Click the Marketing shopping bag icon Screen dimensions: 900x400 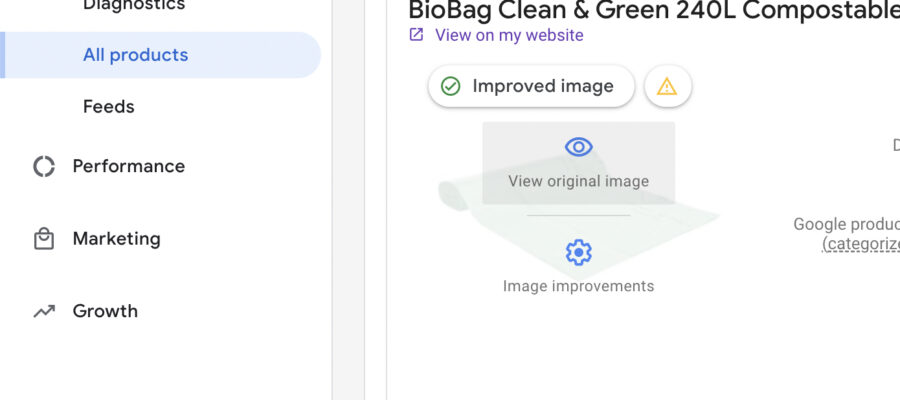tap(44, 239)
